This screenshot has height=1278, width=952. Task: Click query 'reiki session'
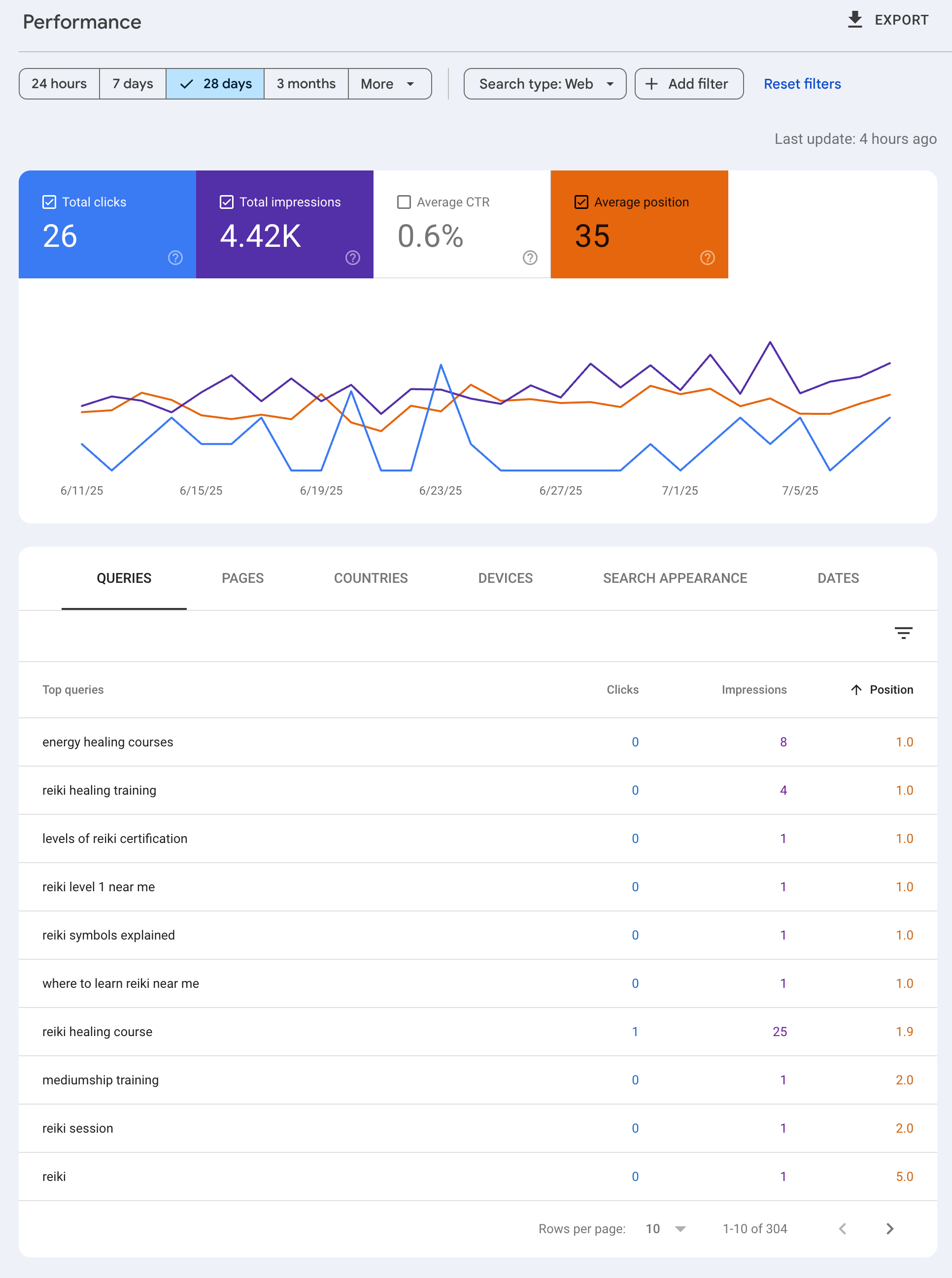pos(78,1128)
